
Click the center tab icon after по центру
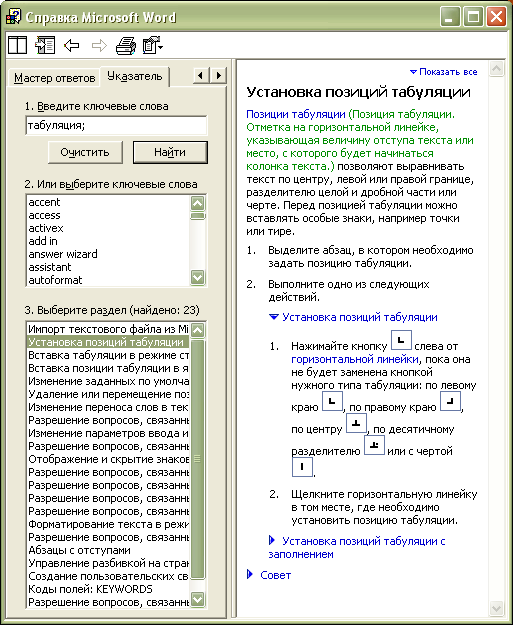[x=356, y=423]
